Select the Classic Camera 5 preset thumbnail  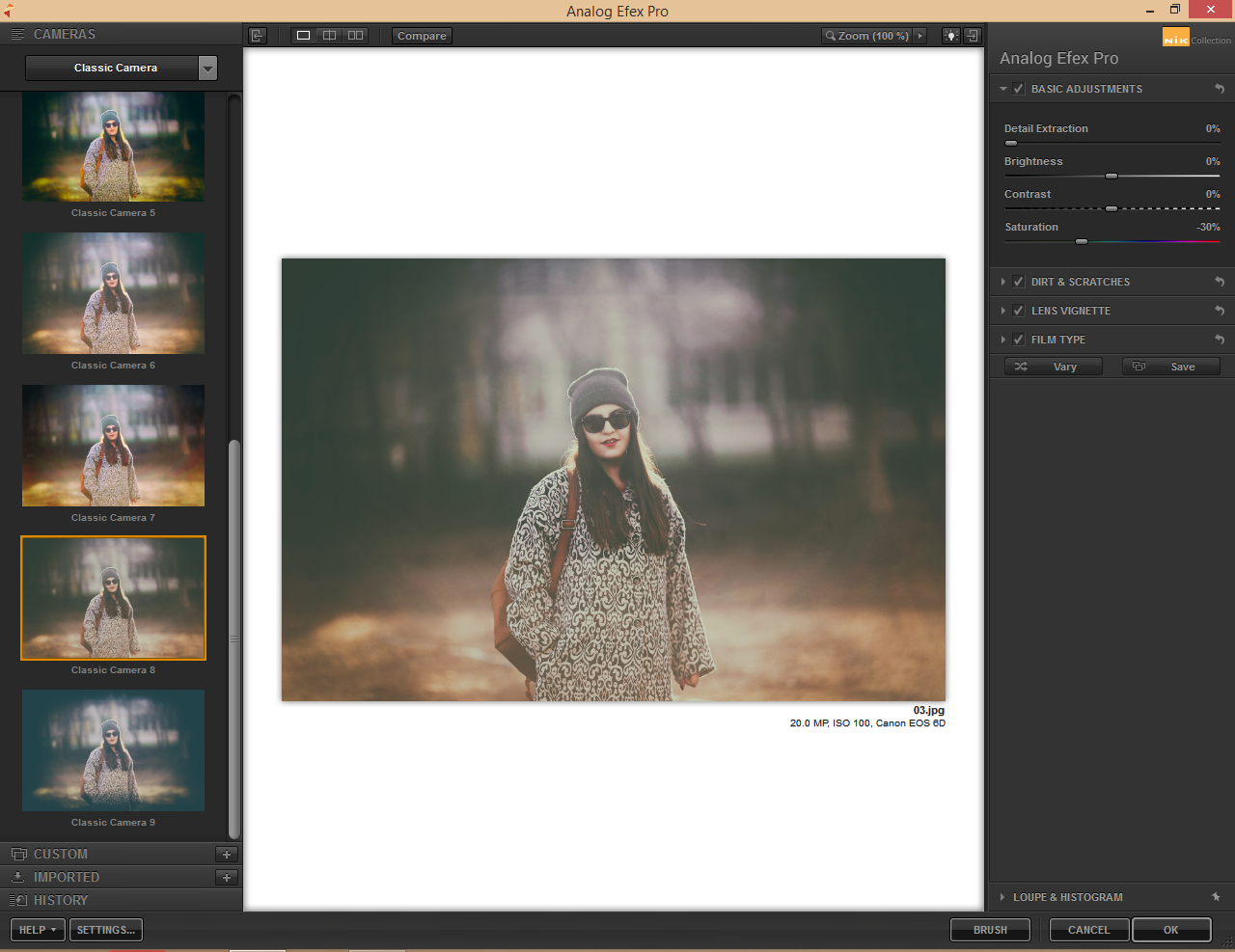113,147
